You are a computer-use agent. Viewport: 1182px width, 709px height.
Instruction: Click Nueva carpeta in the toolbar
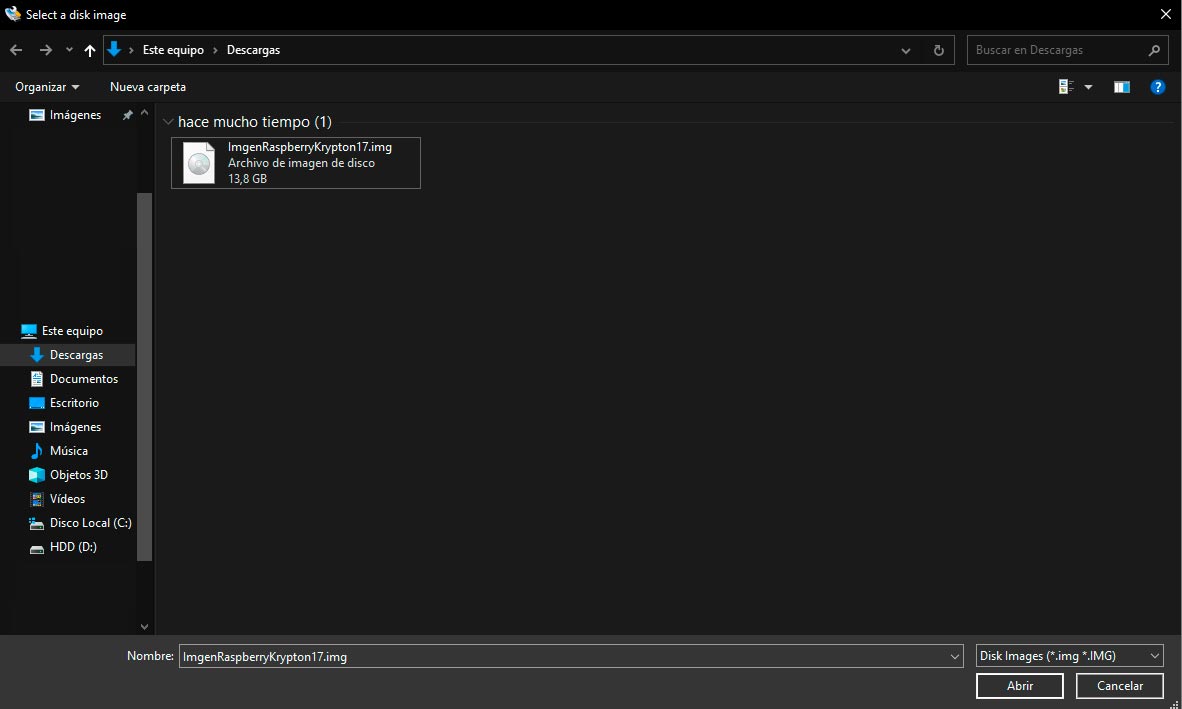pos(147,87)
